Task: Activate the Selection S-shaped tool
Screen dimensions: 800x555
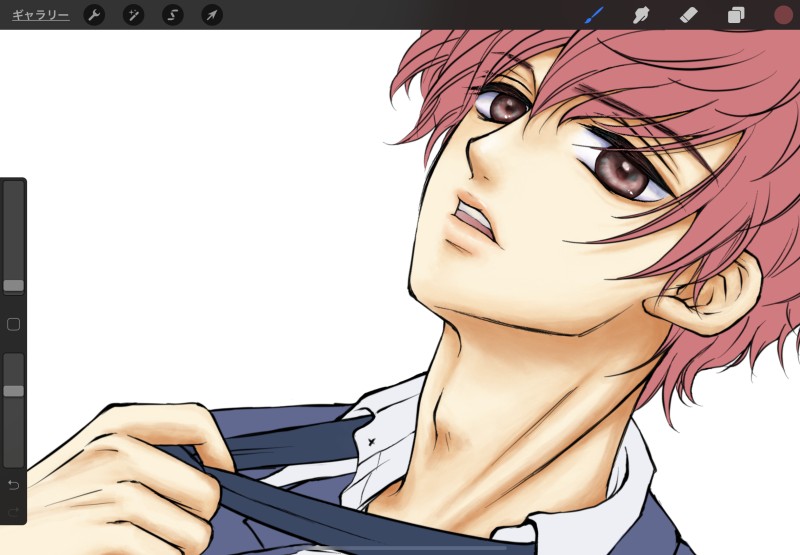Action: click(x=172, y=15)
